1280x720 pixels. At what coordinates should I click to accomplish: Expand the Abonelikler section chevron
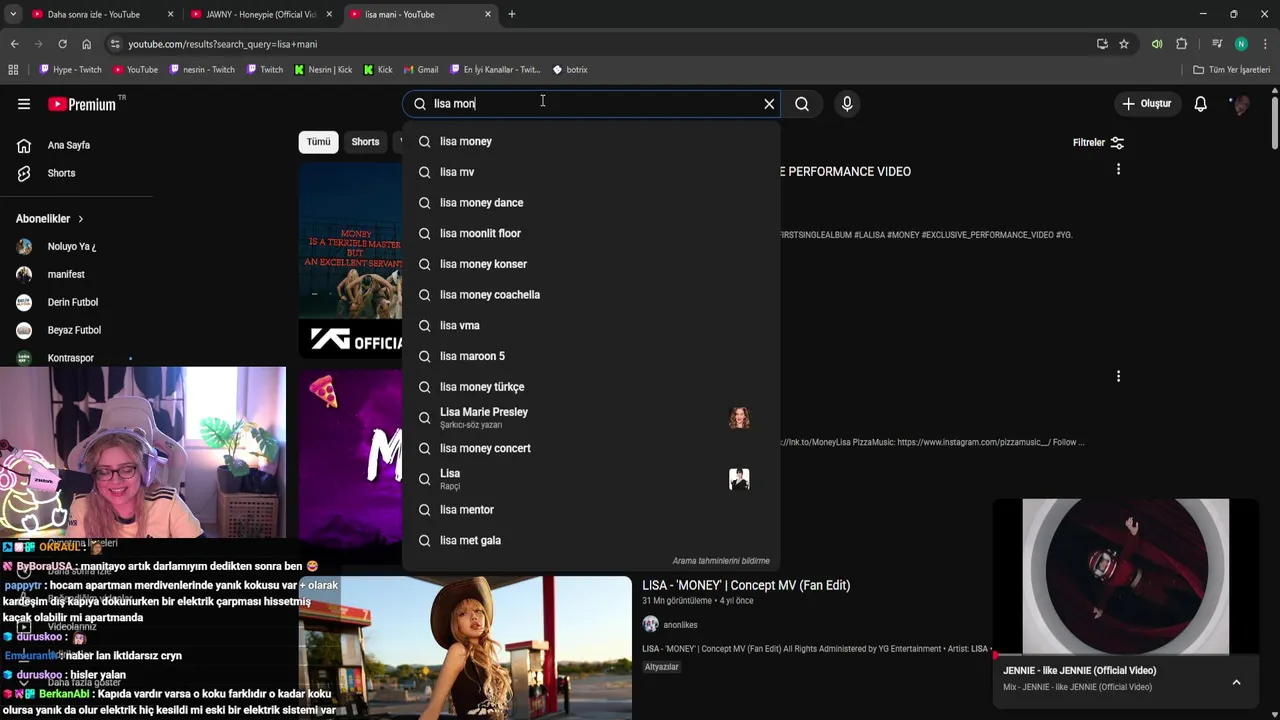point(81,219)
